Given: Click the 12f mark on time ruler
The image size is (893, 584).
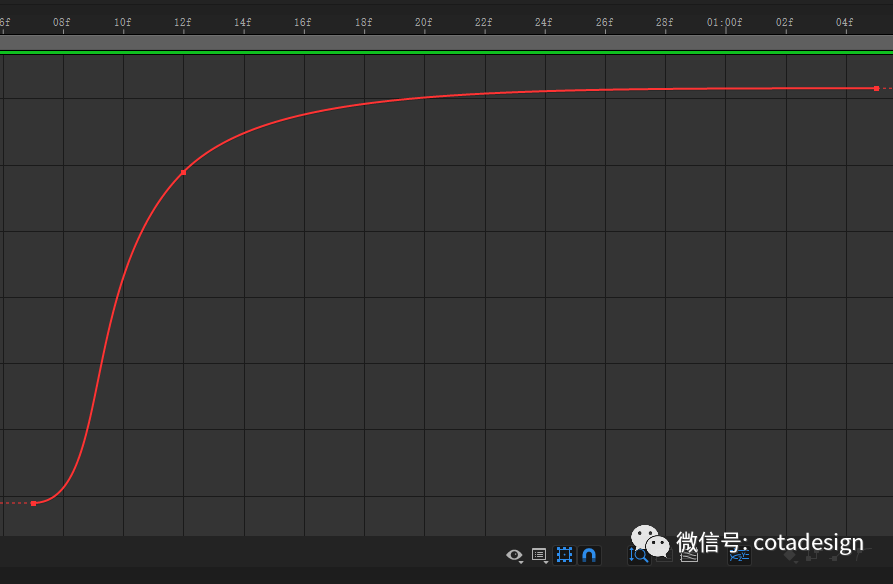Looking at the screenshot, I should [x=182, y=22].
